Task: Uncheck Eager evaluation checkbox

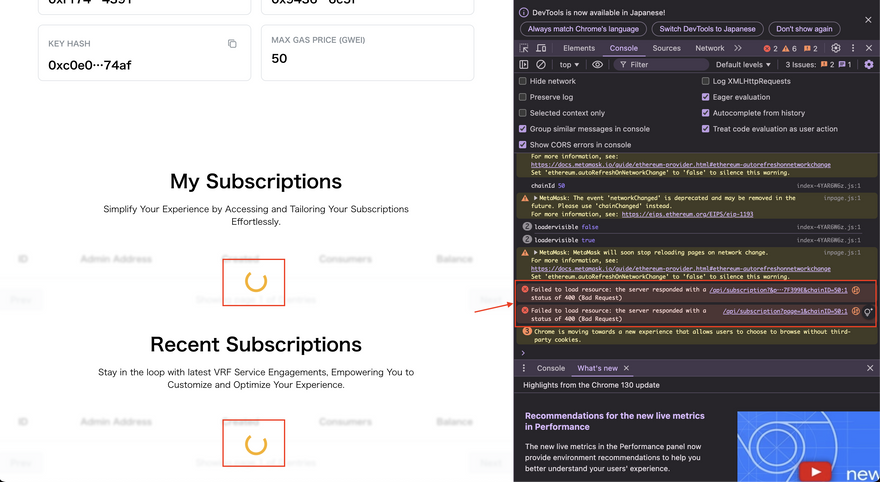Action: coord(706,97)
